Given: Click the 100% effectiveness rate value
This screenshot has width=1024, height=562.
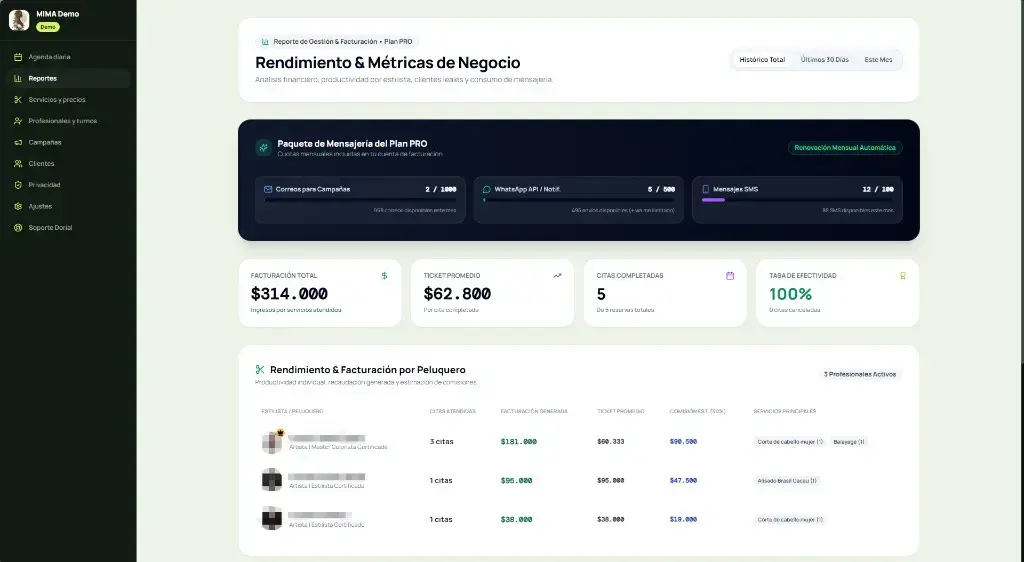Looking at the screenshot, I should tap(791, 294).
